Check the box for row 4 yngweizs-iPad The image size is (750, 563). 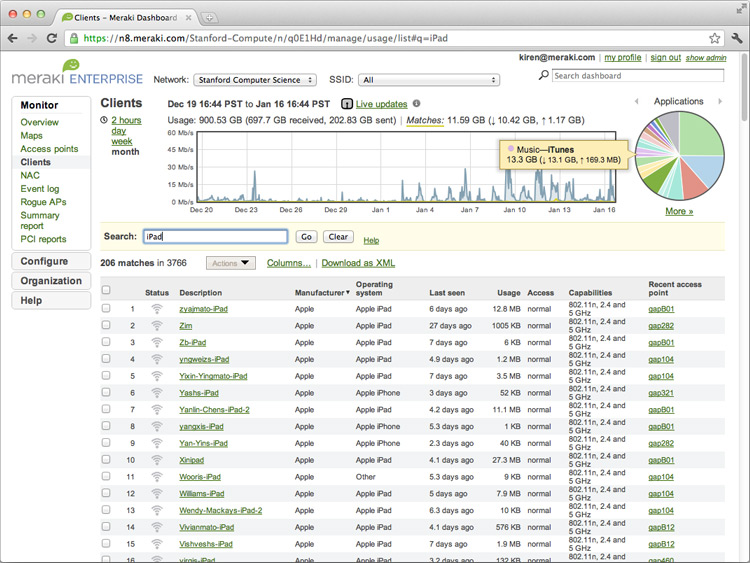[106, 359]
